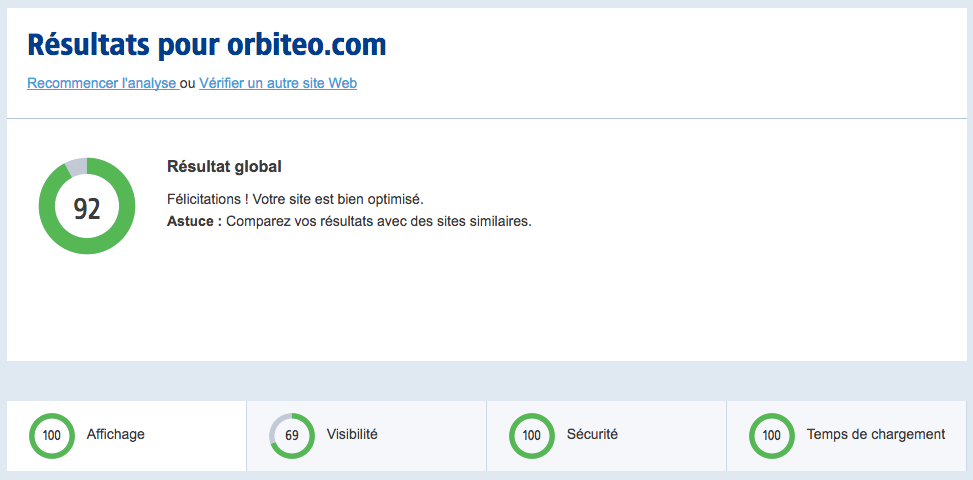Switch to the Affichage tab
This screenshot has width=973, height=480.
(x=127, y=435)
